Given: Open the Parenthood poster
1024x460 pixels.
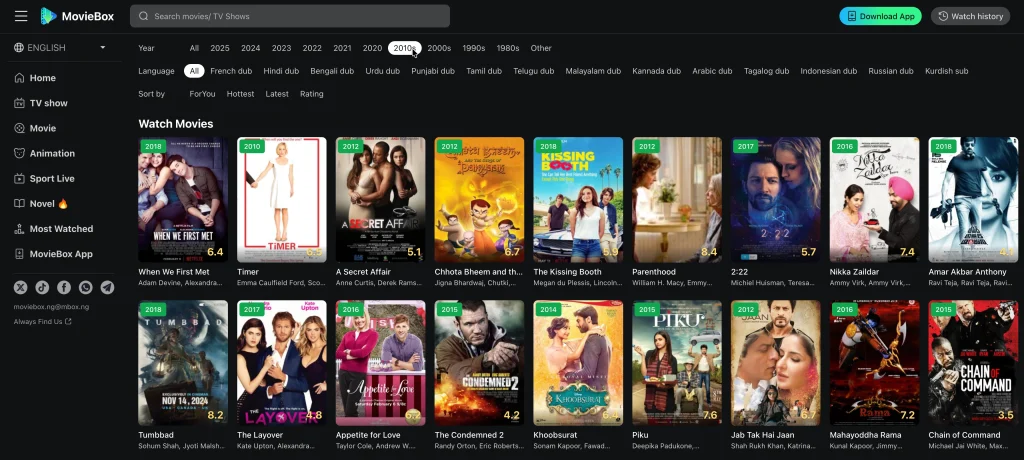Looking at the screenshot, I should [677, 199].
